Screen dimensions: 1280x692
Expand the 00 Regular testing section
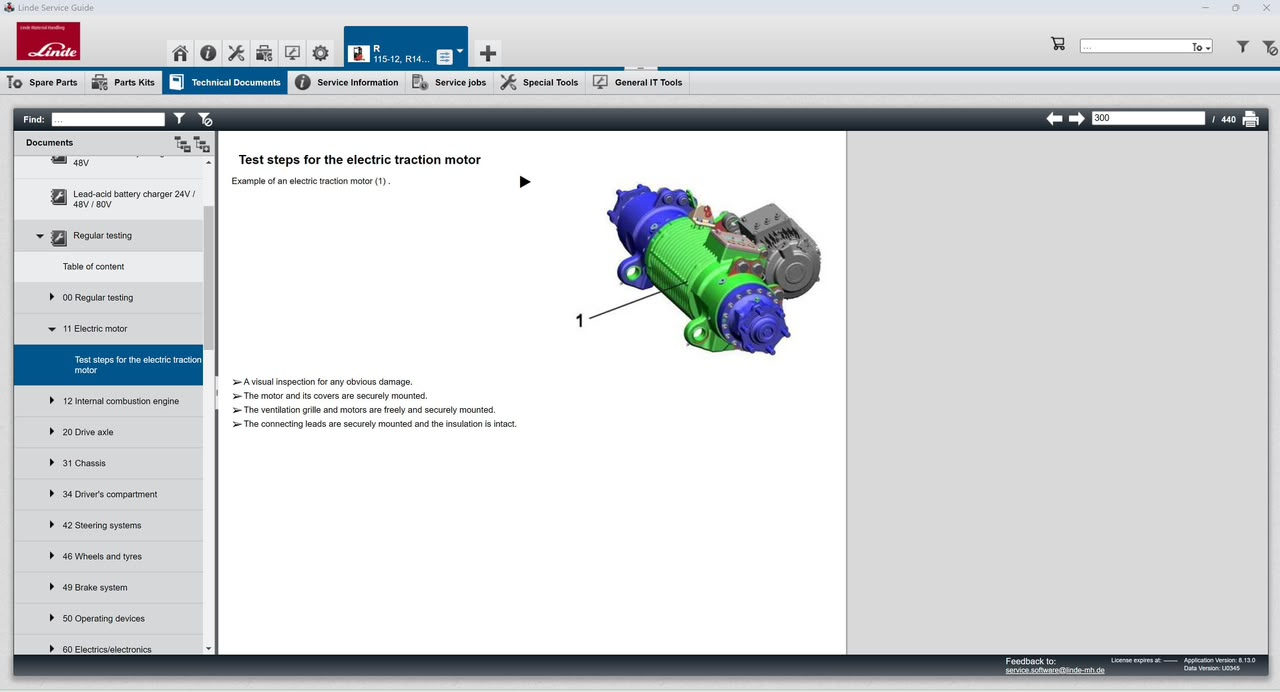coord(52,297)
